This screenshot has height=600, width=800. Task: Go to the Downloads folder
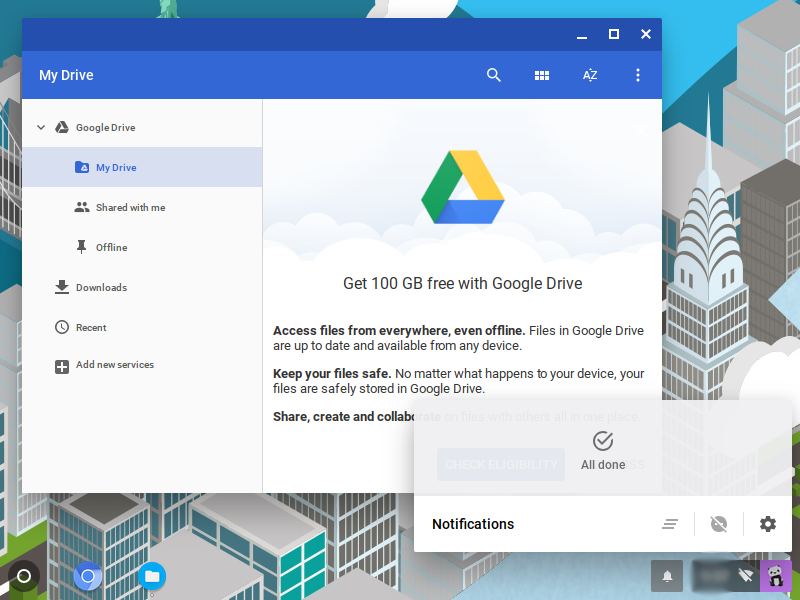[x=101, y=288]
